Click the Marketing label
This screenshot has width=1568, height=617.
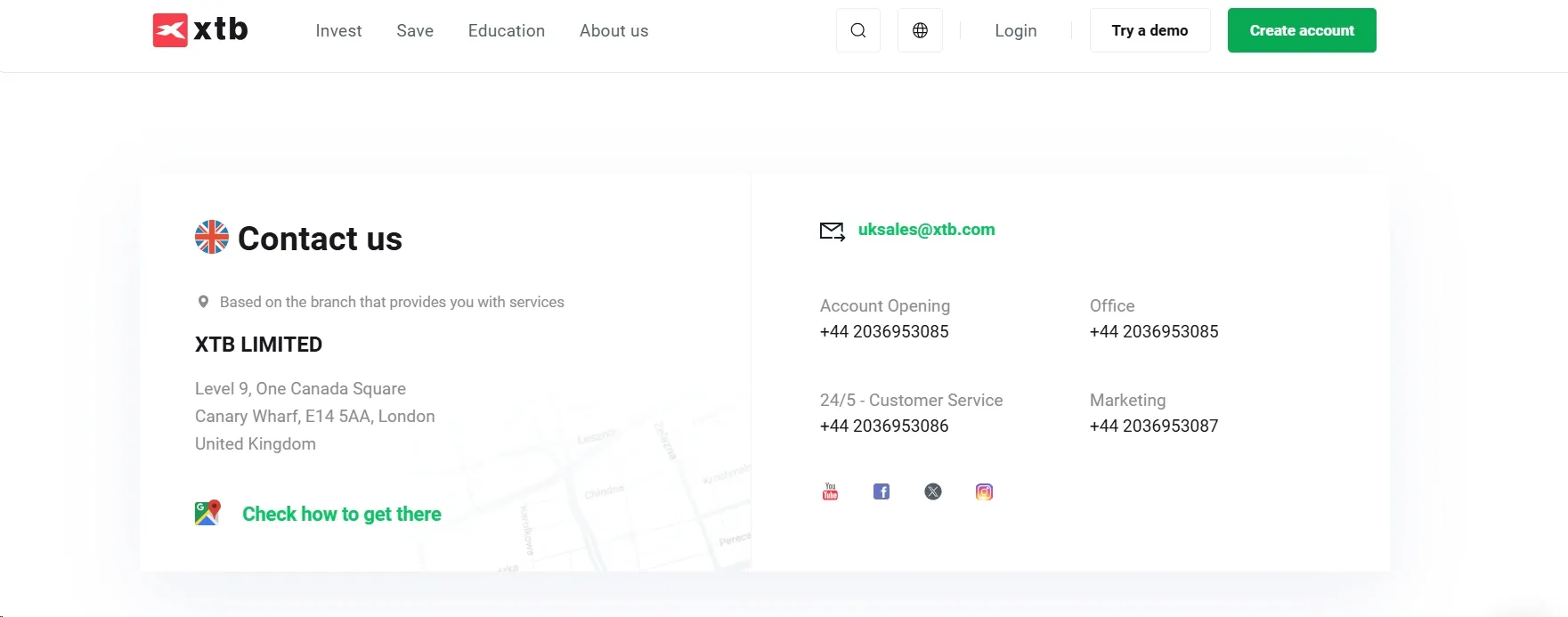coord(1127,400)
